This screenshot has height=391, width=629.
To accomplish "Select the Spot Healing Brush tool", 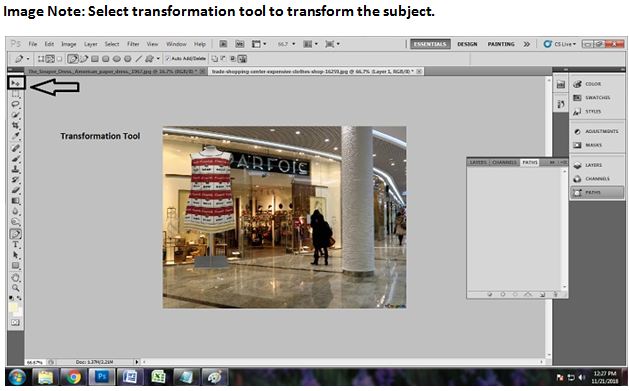I will (x=15, y=148).
